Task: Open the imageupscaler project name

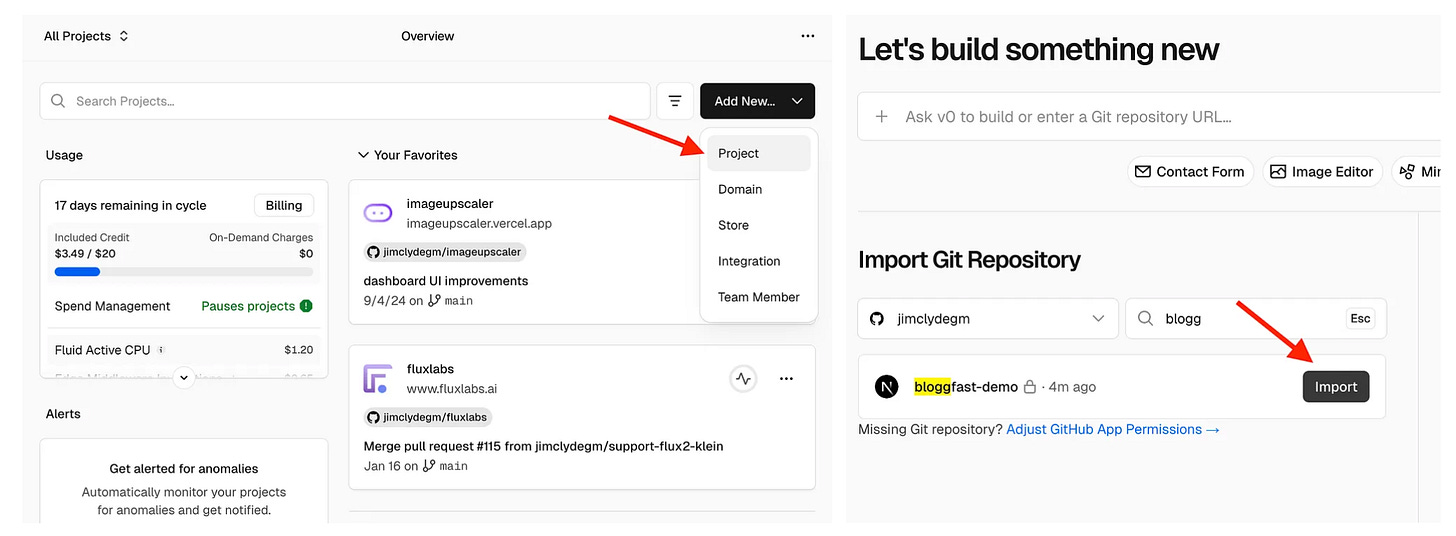Action: (x=450, y=204)
